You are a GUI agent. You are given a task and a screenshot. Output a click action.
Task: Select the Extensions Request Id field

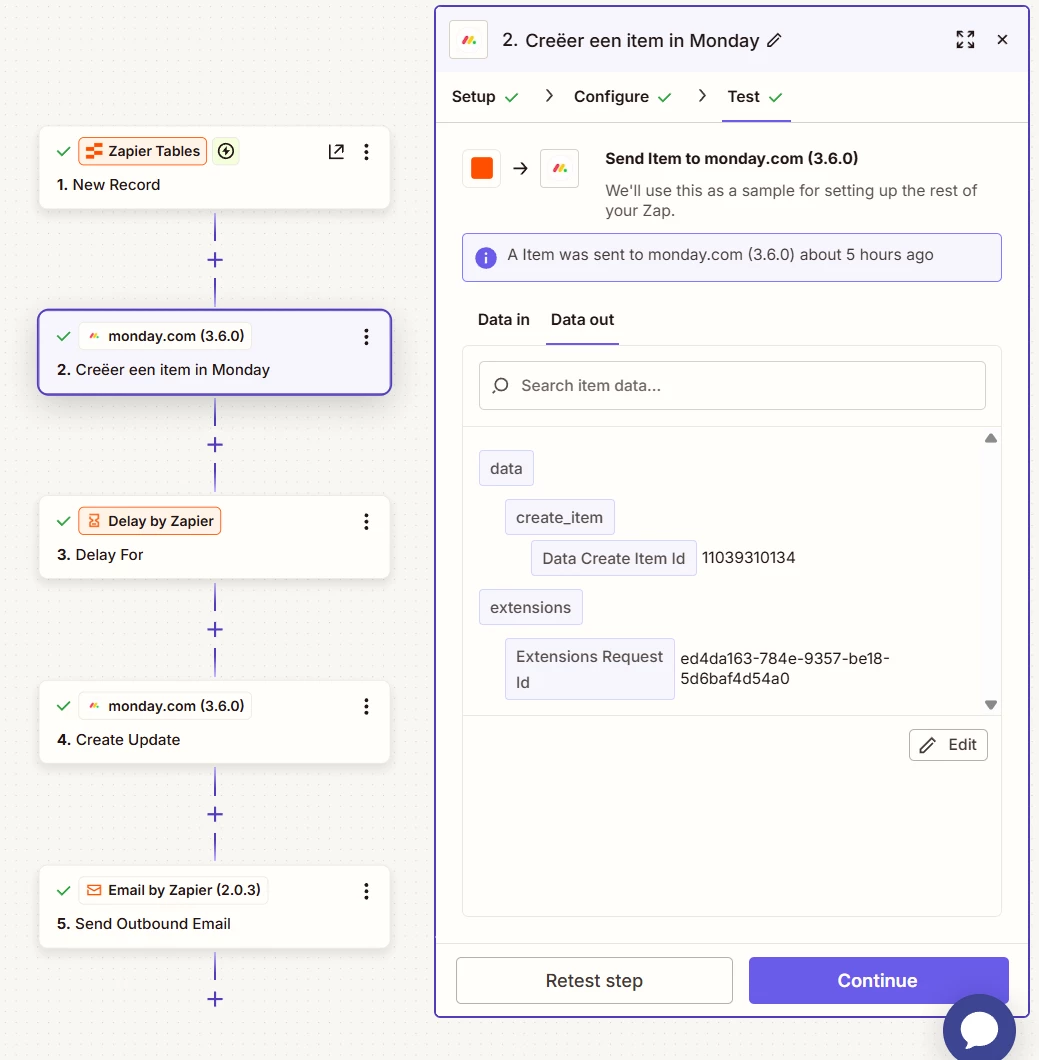tap(589, 669)
